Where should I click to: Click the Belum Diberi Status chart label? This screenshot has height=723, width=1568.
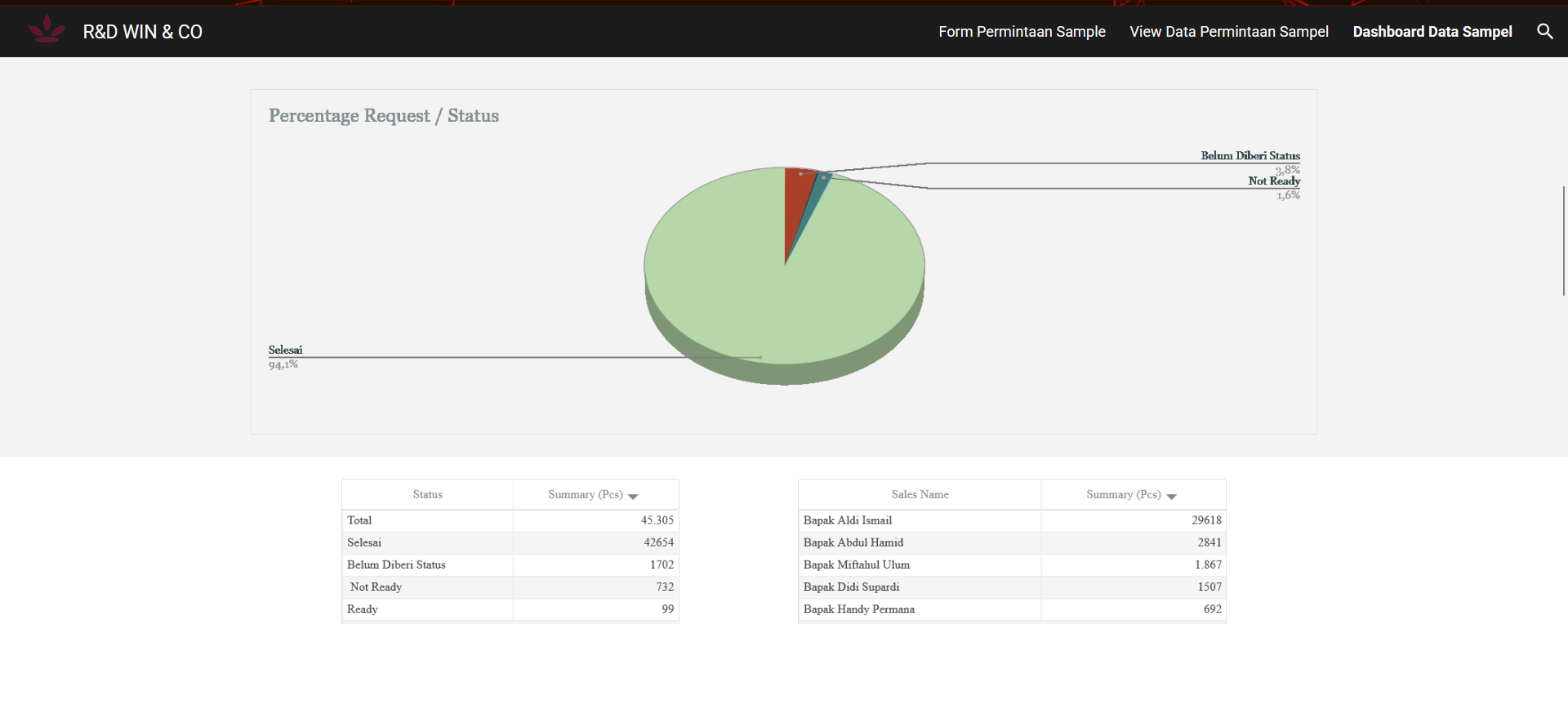click(x=1249, y=155)
